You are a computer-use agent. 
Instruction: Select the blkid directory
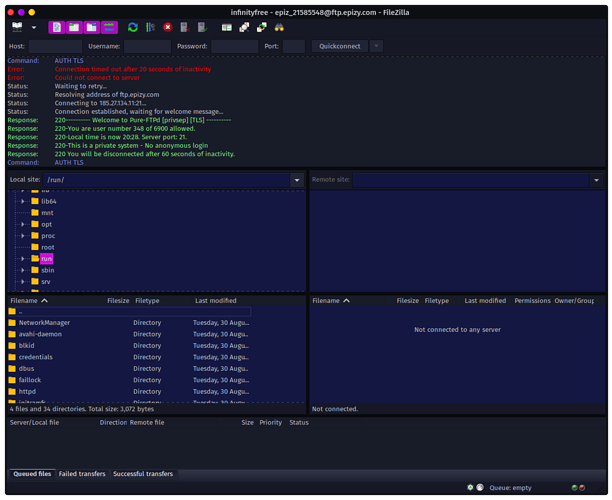pos(129,346)
